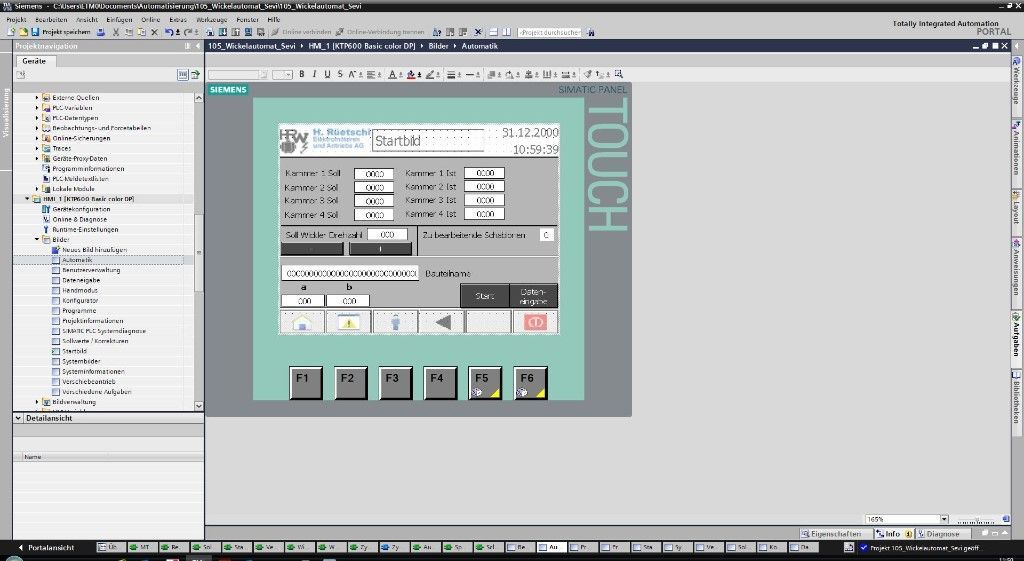Click the print icon in toolbar
The image size is (1024, 561).
[x=102, y=32]
